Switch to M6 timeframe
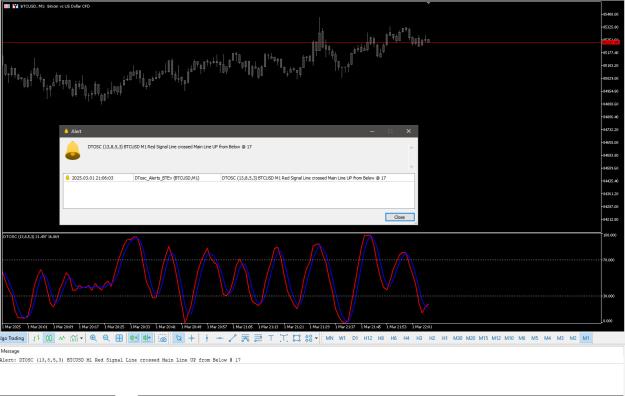This screenshot has width=625, height=396. (x=522, y=338)
